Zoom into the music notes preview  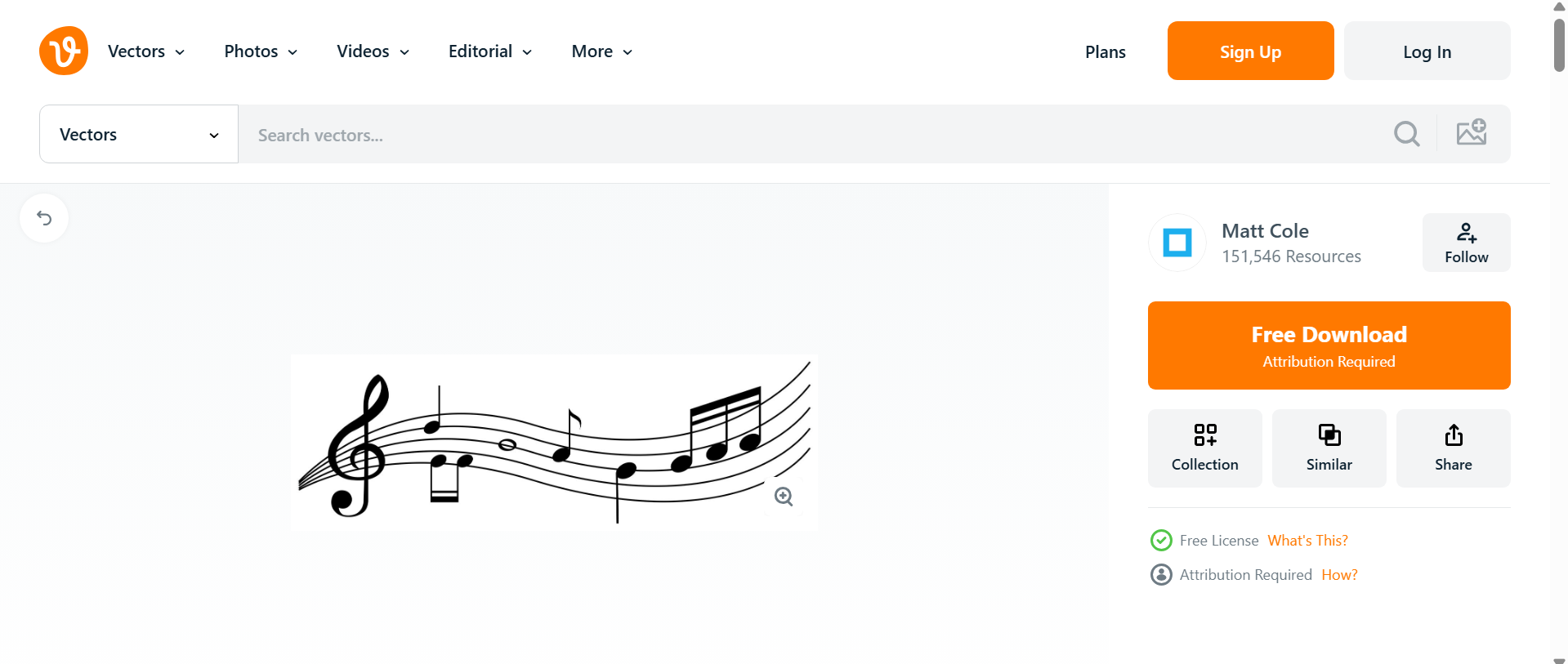coord(784,497)
